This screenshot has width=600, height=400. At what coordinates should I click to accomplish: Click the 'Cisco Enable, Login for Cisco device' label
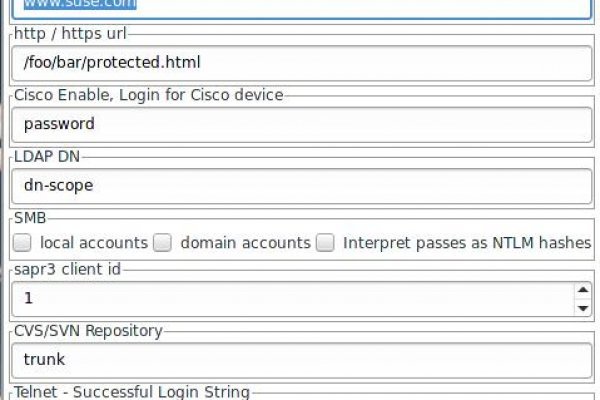click(x=147, y=95)
